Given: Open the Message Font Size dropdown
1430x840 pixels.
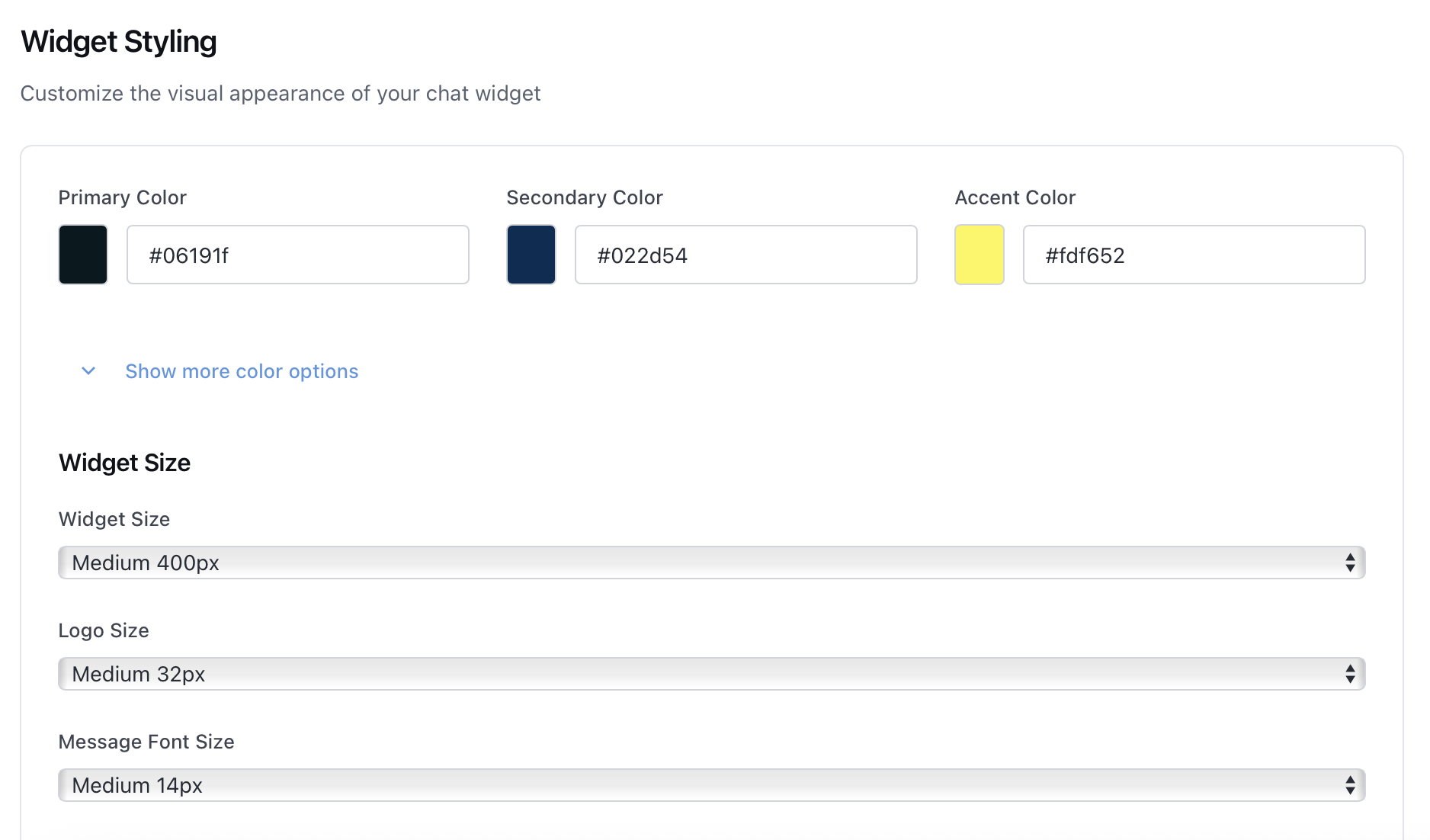Looking at the screenshot, I should coord(710,785).
